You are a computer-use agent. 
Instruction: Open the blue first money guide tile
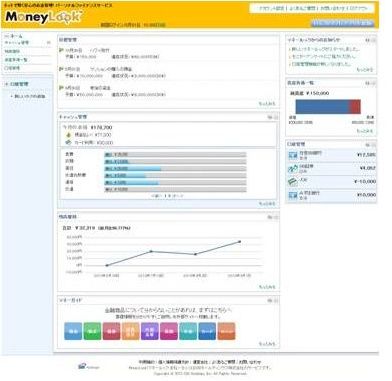tap(73, 331)
